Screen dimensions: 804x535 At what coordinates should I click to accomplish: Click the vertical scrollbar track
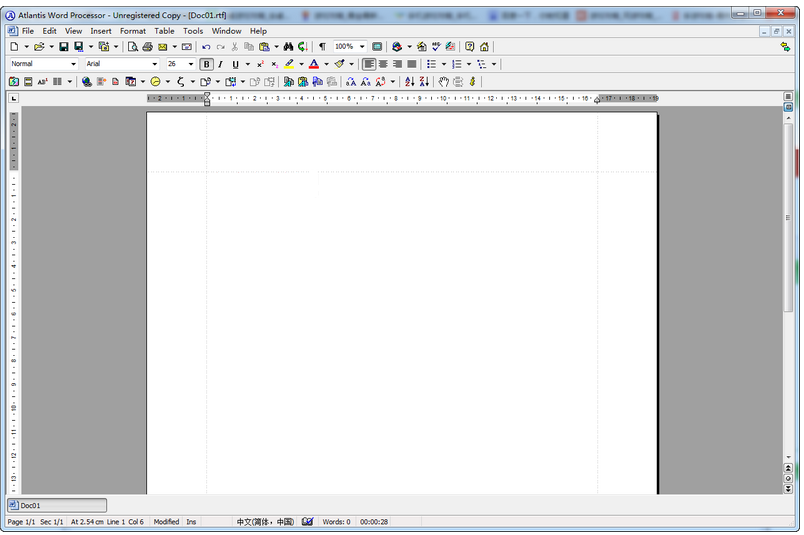[x=788, y=300]
